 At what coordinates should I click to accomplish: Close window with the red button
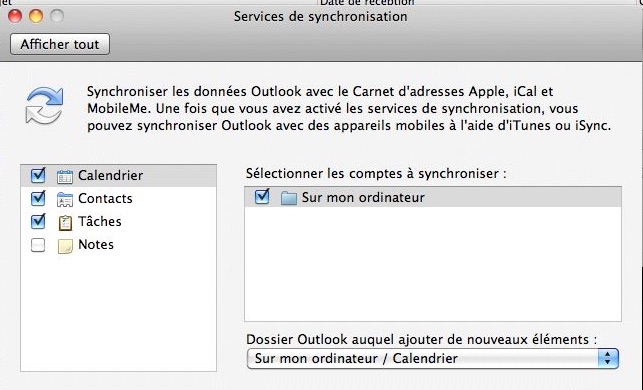pos(15,16)
